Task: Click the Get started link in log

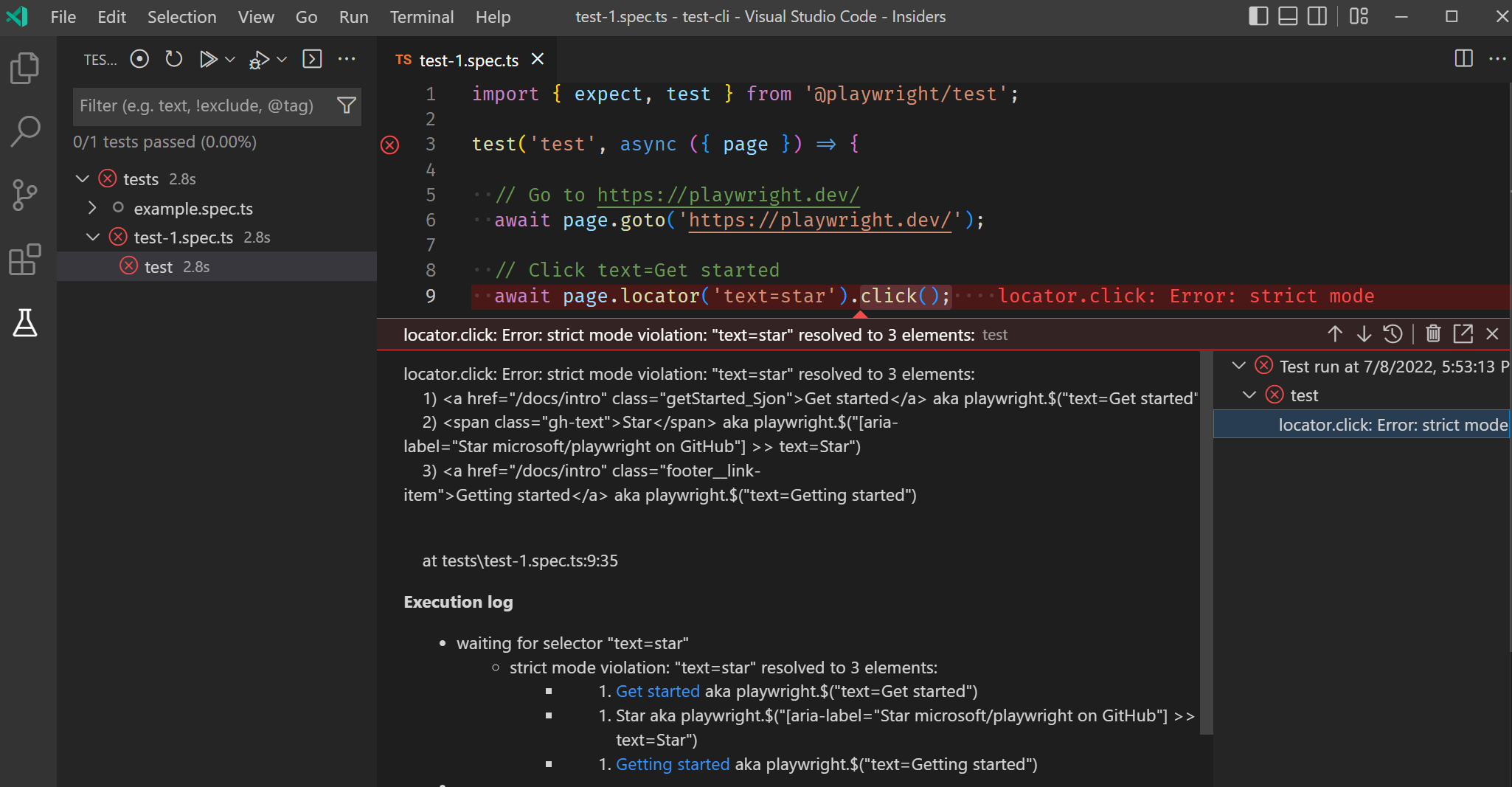Action: coord(657,691)
